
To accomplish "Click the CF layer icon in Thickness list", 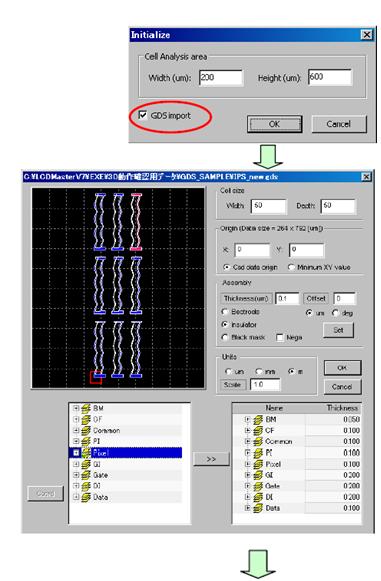I will (x=258, y=431).
